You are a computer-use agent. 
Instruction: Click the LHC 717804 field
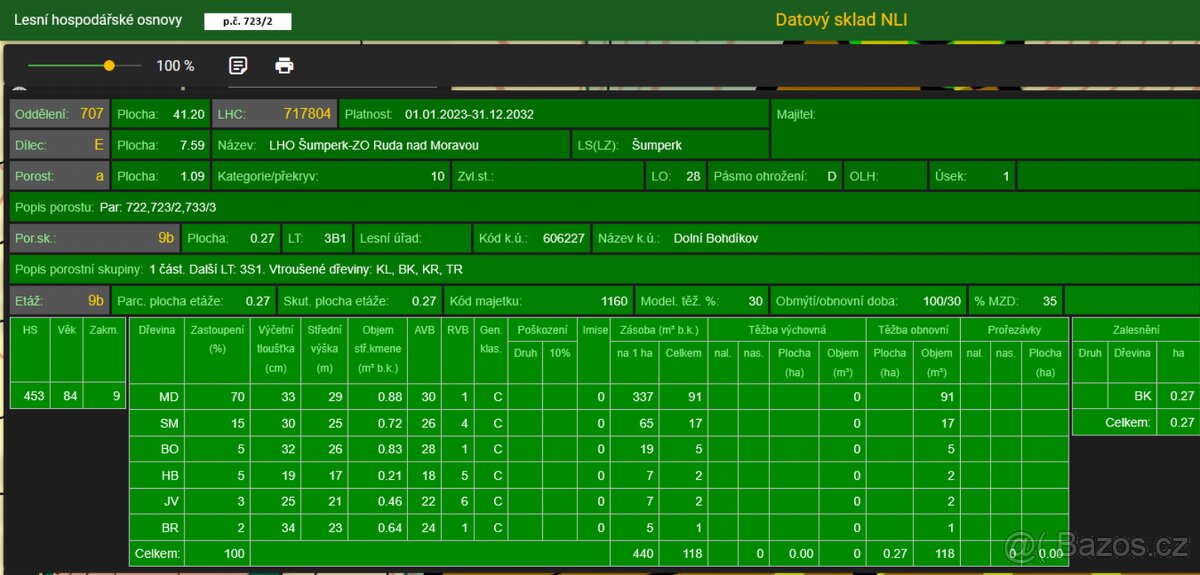pos(274,114)
